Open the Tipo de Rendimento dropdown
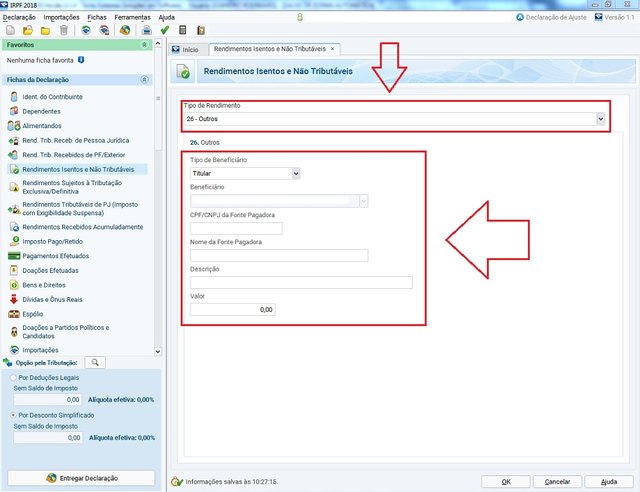Viewport: 640px width, 492px height. 600,119
